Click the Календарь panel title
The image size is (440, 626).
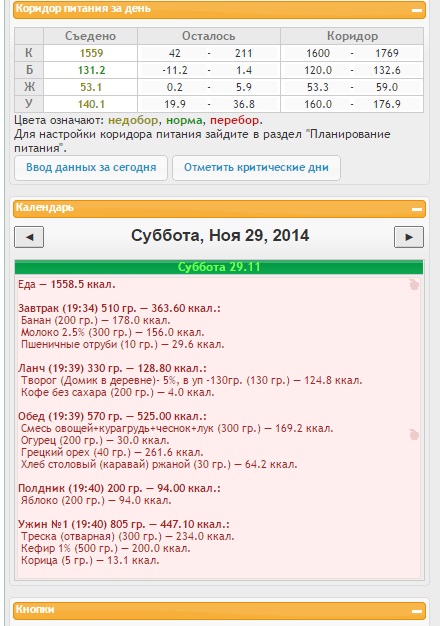pos(45,208)
